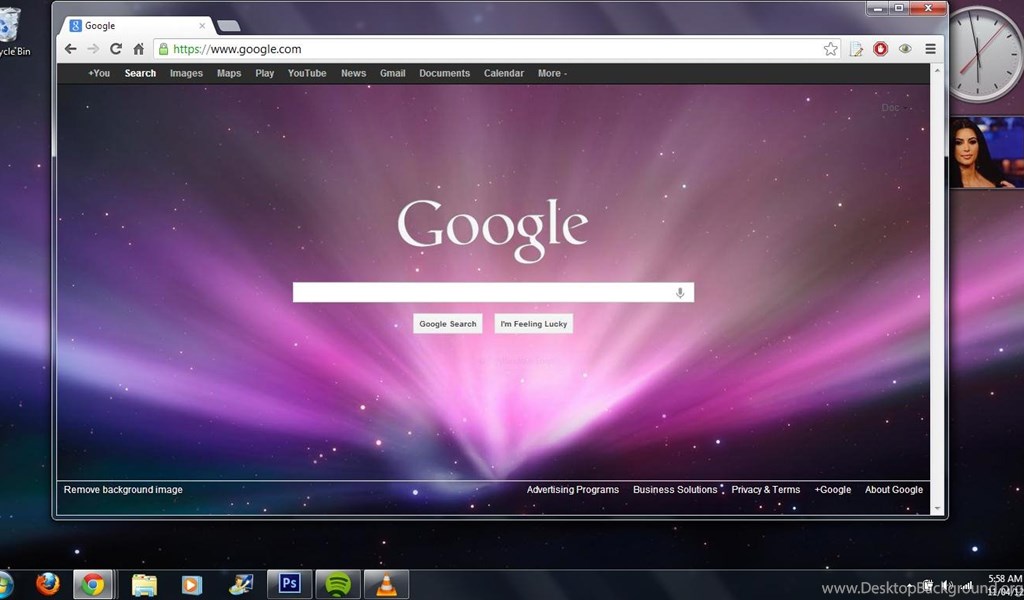Viewport: 1024px width, 600px height.
Task: Click the network signal icon in the system tray
Action: pos(967,586)
